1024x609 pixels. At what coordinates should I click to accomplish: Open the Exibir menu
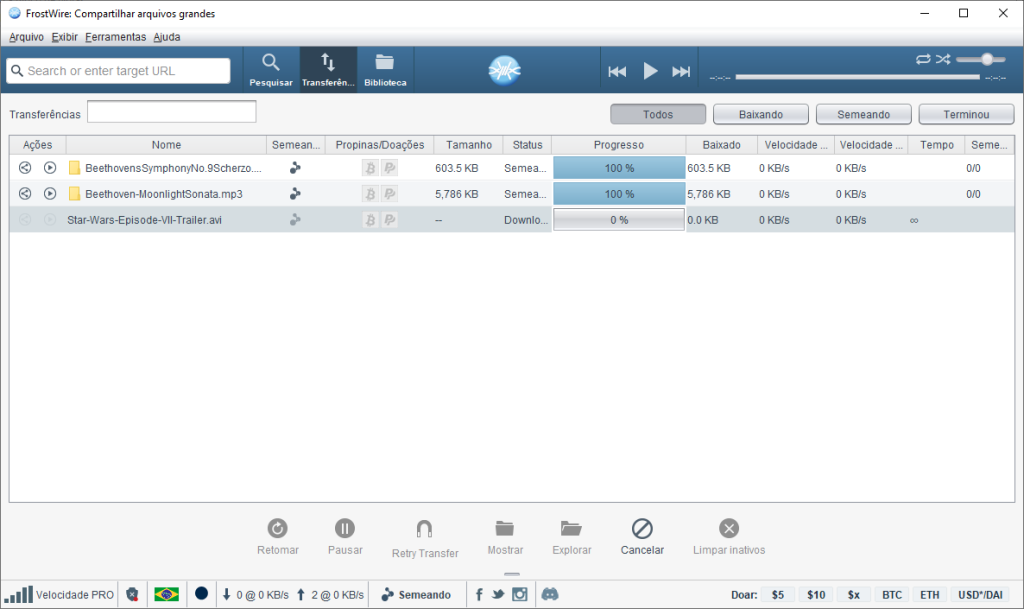point(64,36)
